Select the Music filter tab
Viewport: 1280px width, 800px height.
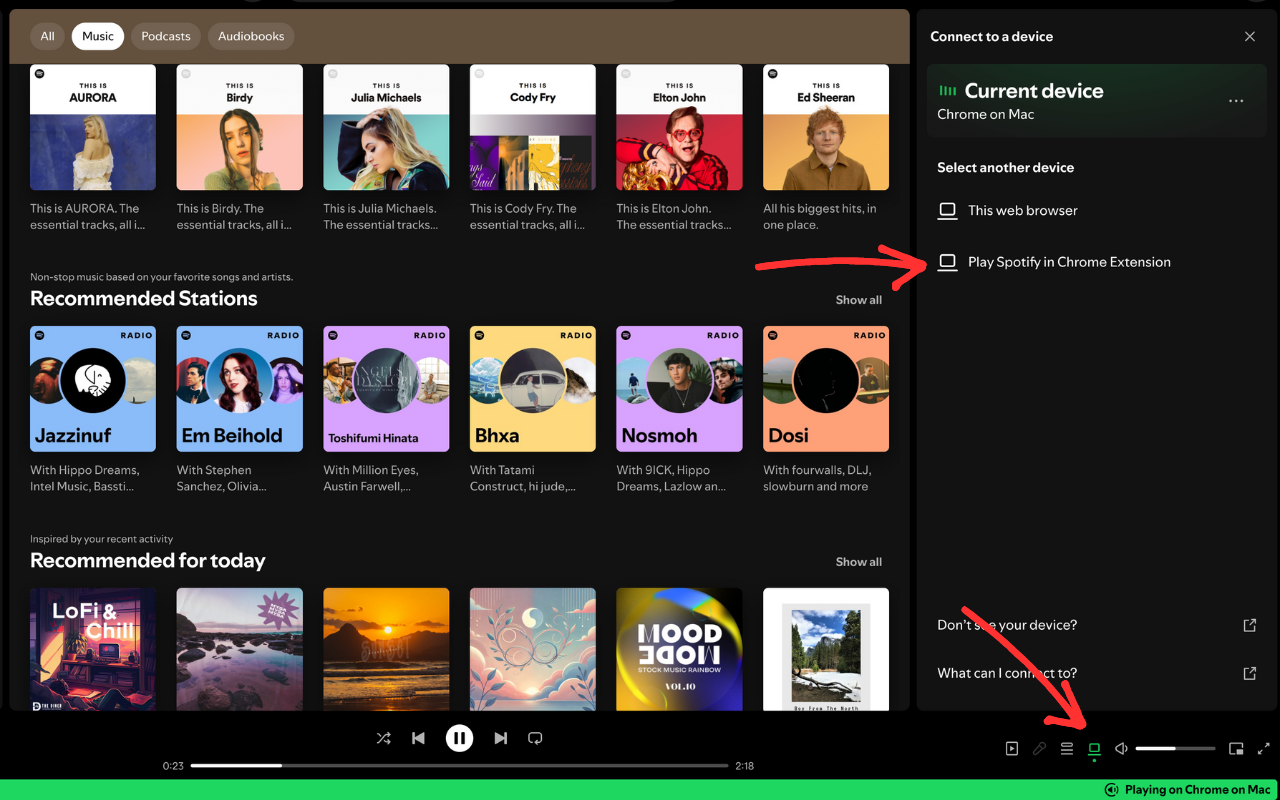[x=98, y=36]
